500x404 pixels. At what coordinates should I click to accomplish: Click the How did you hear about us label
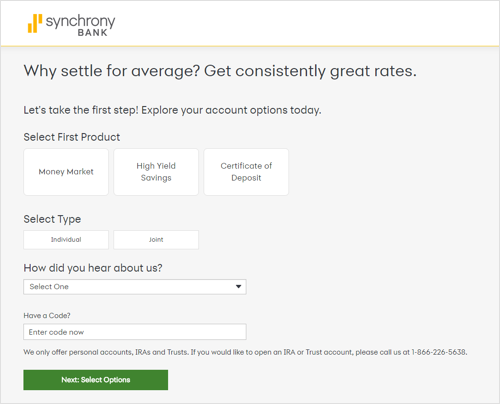tap(93, 268)
